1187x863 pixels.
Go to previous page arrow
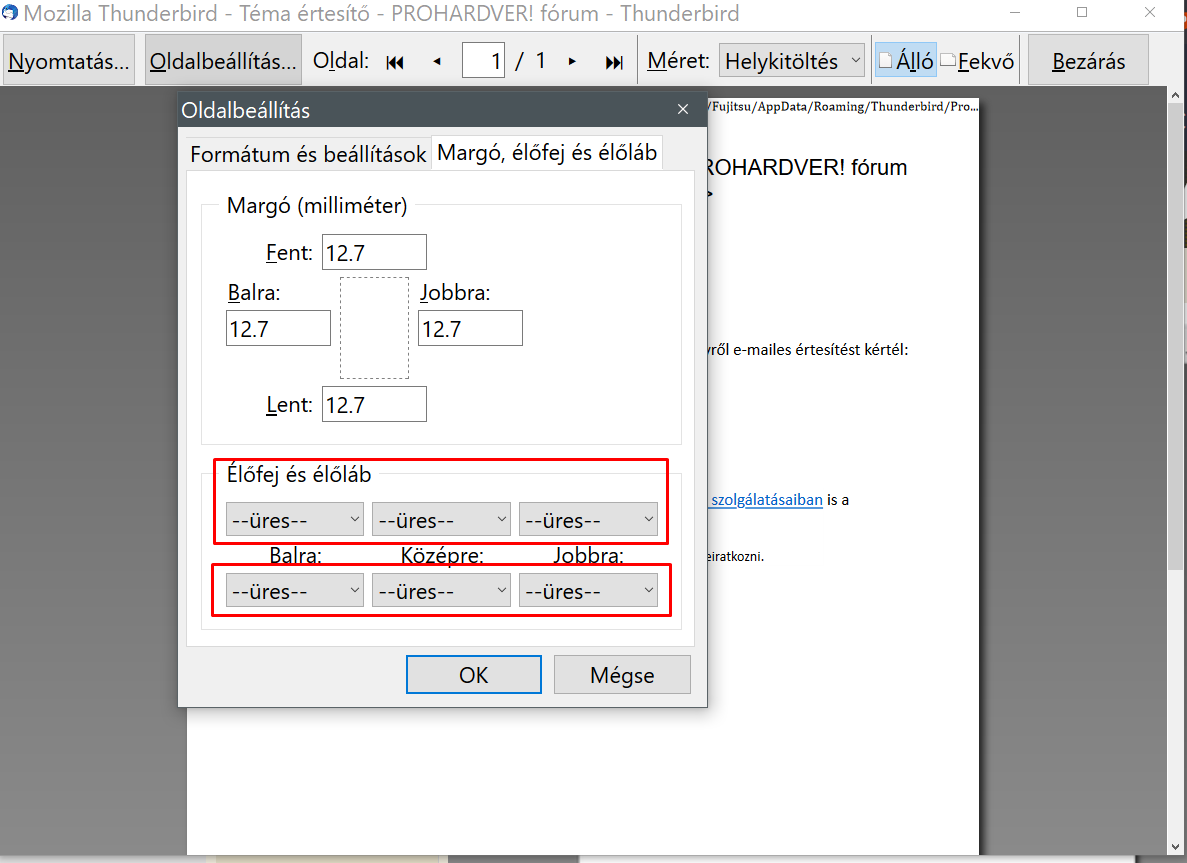tap(437, 62)
